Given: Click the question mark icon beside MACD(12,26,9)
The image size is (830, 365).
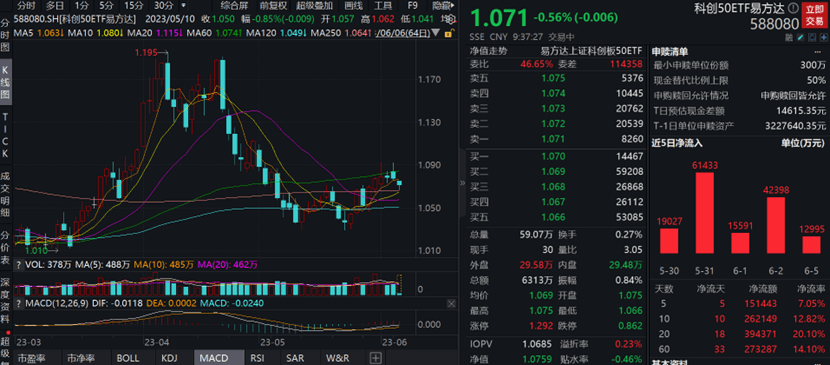Looking at the screenshot, I should 19,304.
